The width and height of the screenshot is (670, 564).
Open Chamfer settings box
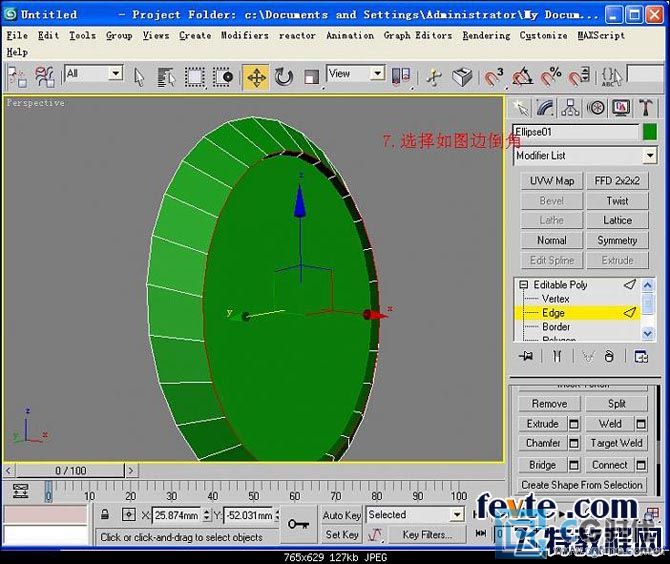574,444
